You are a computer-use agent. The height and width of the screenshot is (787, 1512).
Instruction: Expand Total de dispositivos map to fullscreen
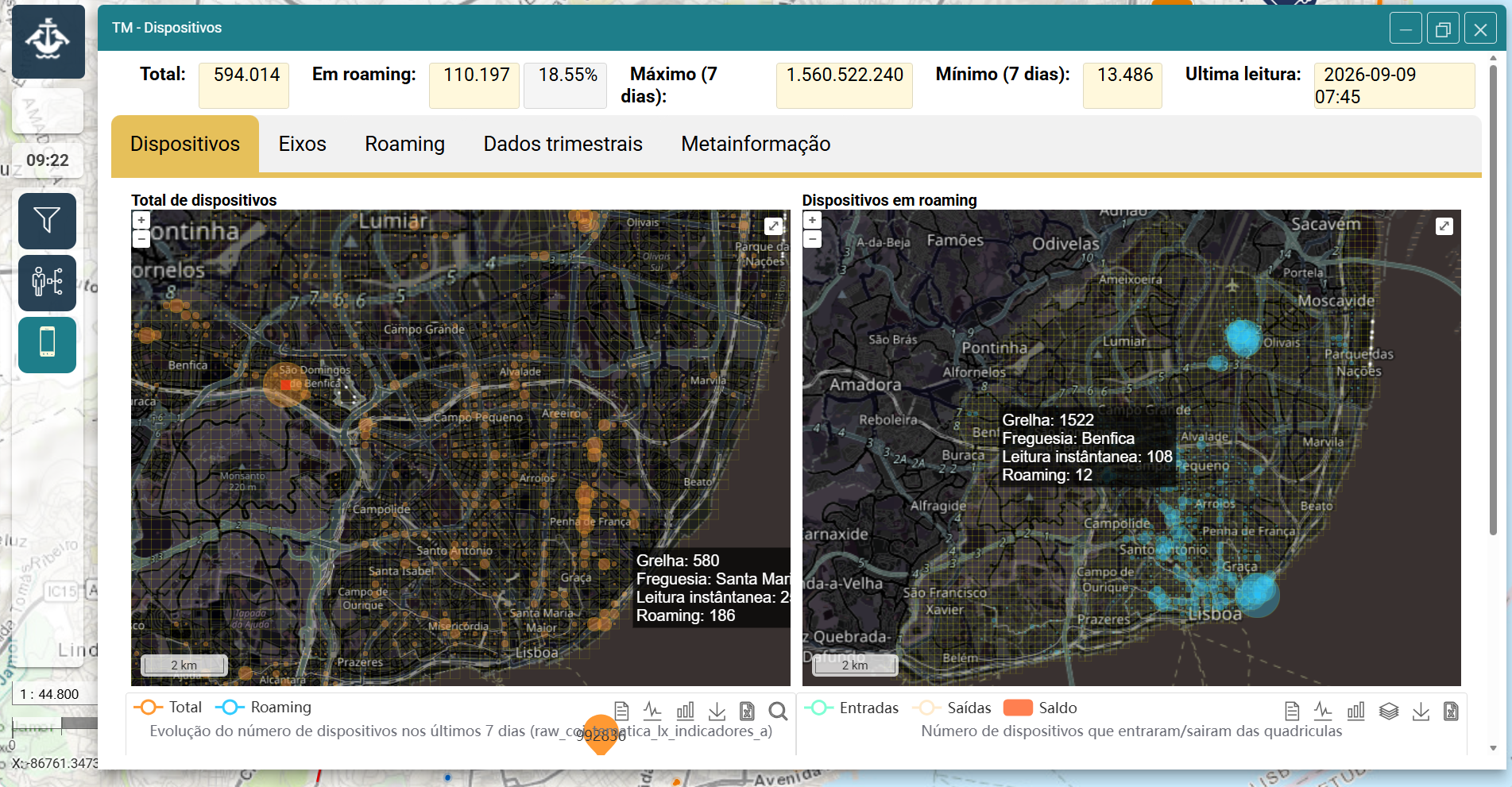[773, 226]
